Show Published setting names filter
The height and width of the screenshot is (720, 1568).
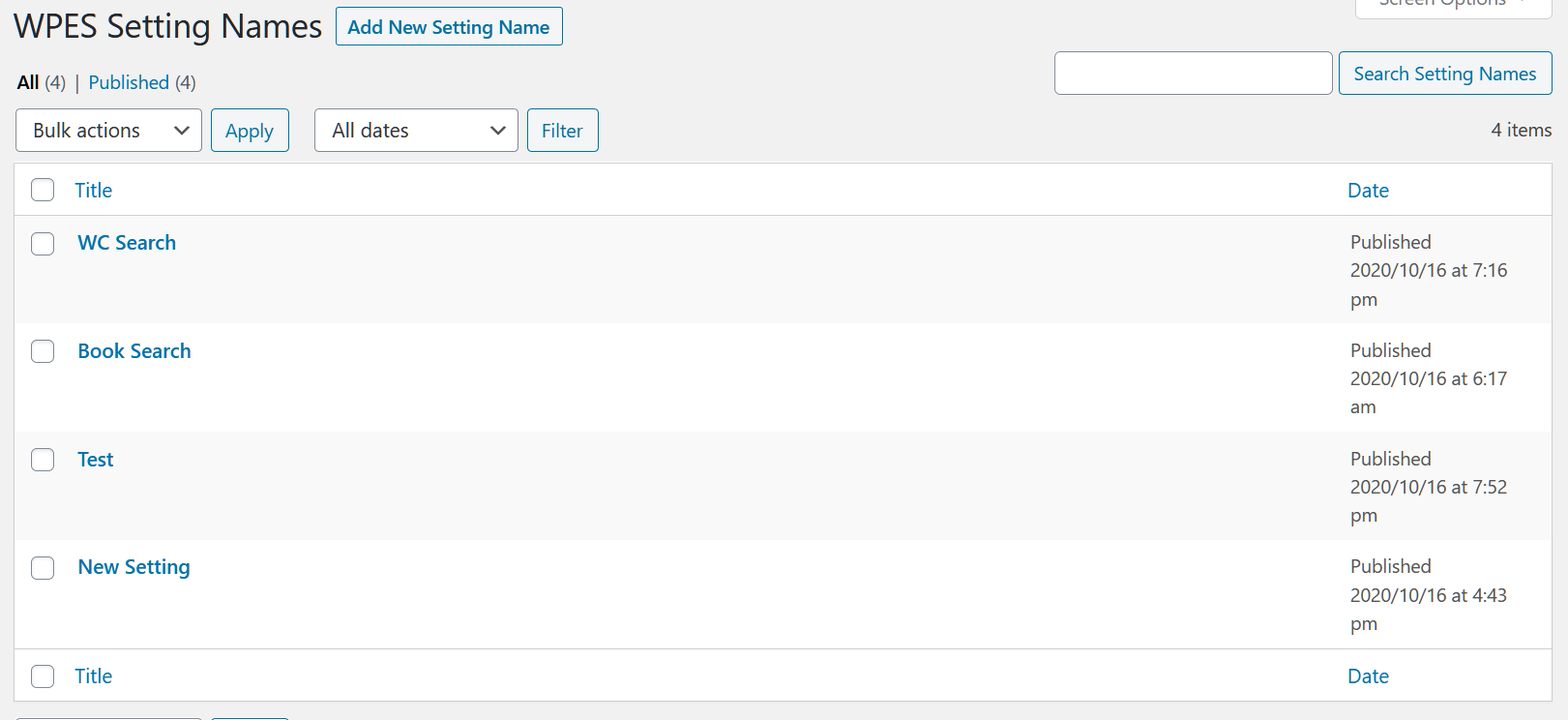[129, 82]
